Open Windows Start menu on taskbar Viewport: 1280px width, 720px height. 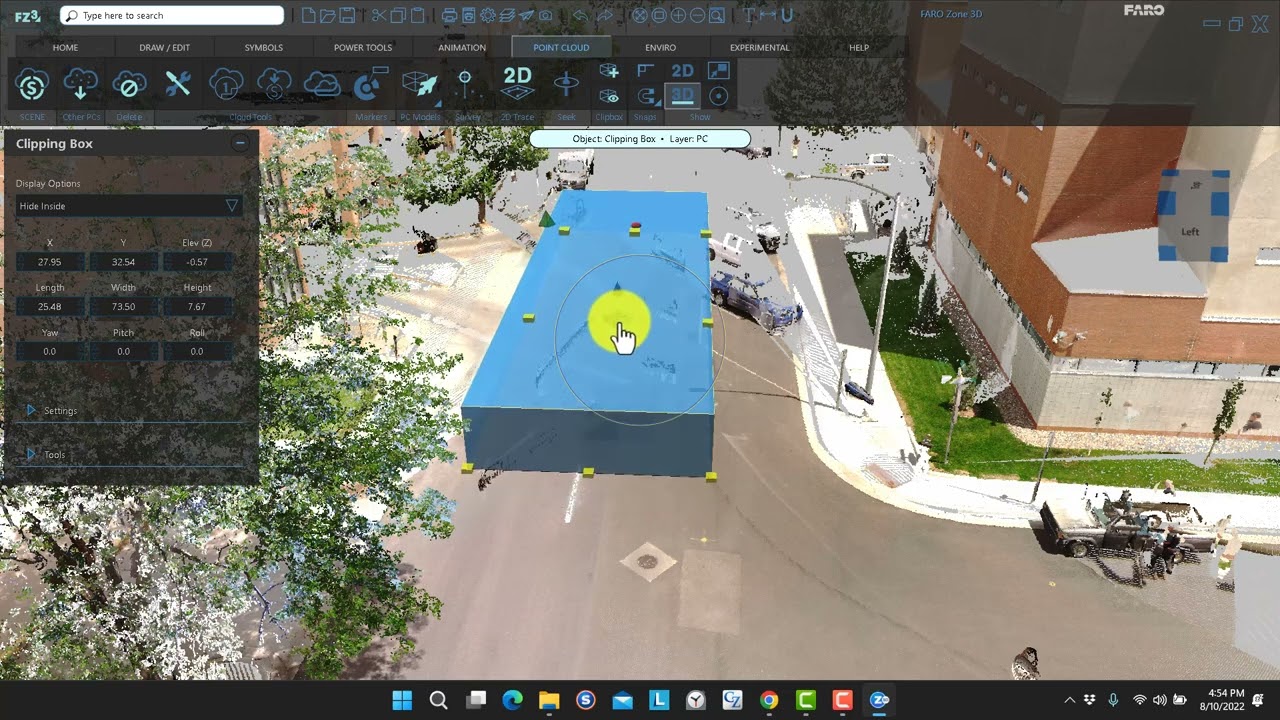pos(402,700)
